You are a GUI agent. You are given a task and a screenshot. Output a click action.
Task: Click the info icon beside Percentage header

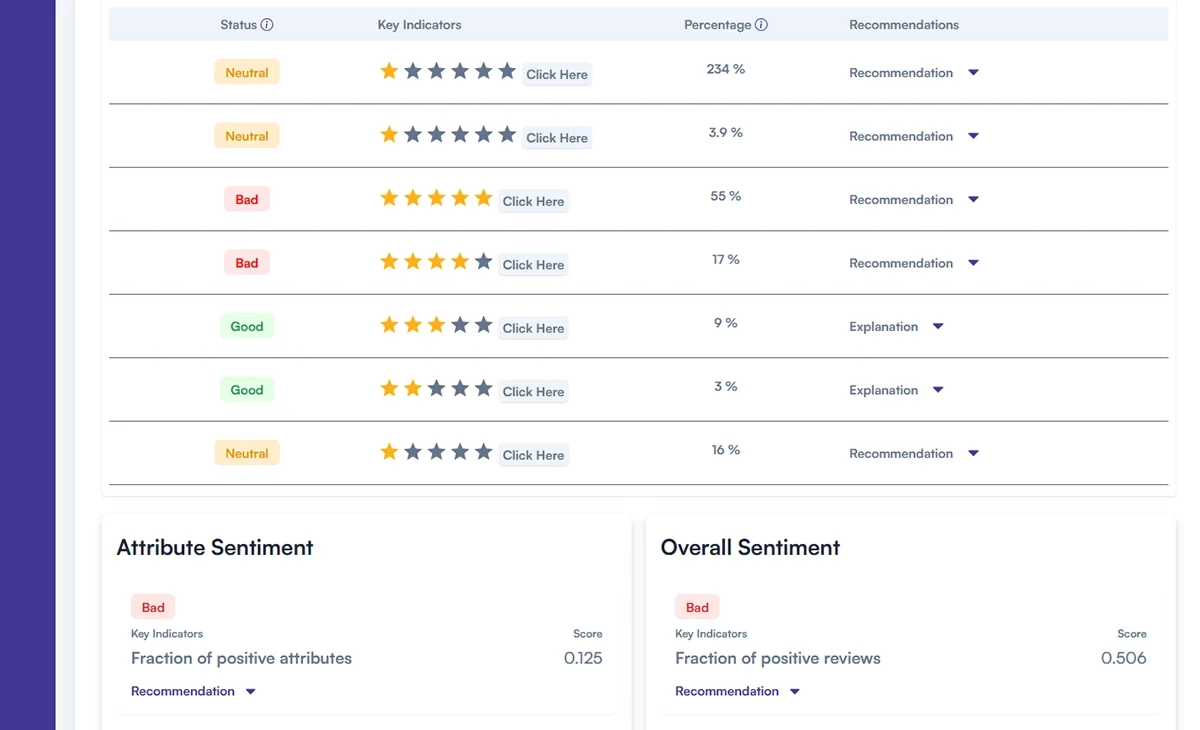point(761,25)
